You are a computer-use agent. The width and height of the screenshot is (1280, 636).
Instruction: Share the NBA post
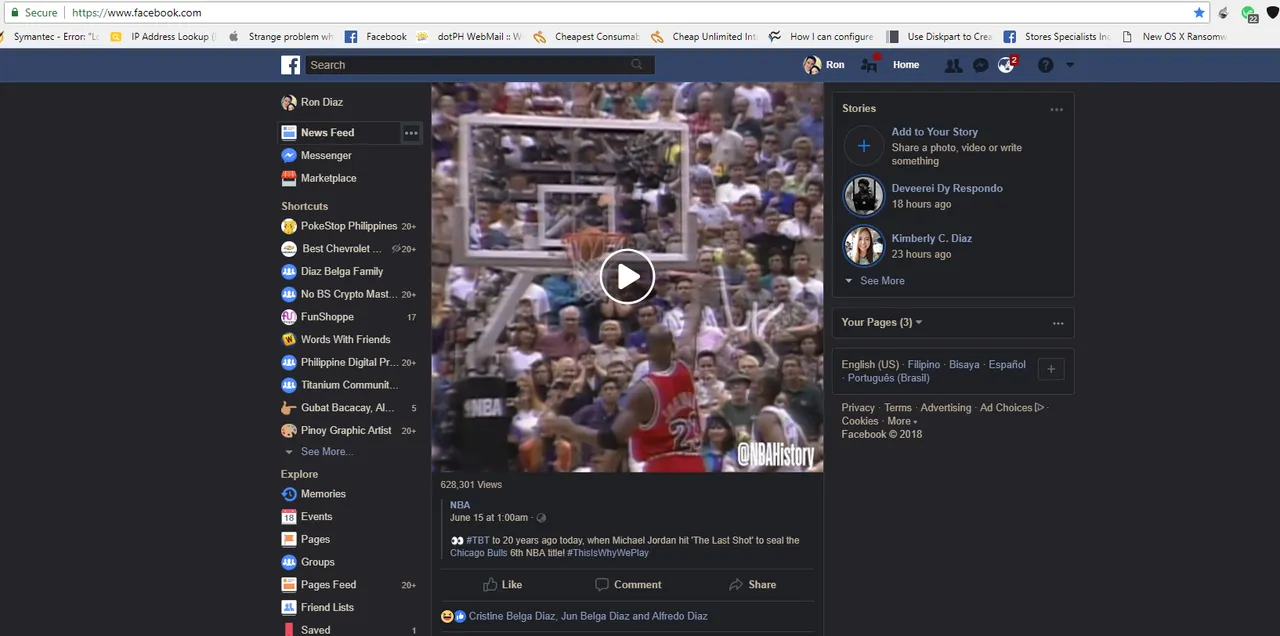point(752,585)
